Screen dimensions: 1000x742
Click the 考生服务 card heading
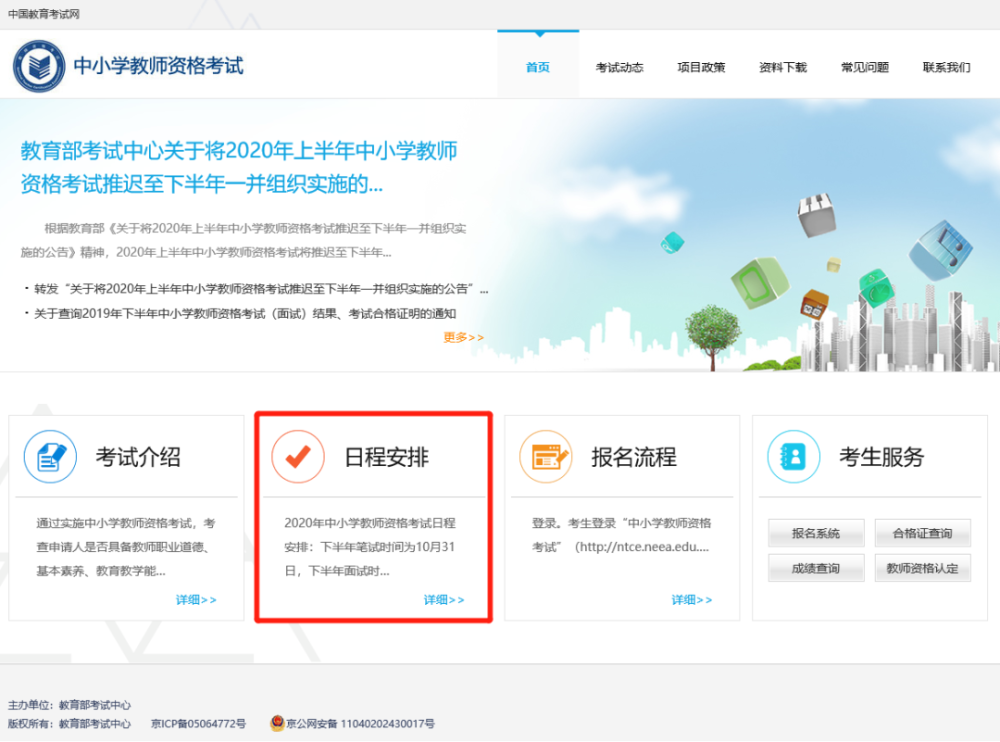point(881,457)
